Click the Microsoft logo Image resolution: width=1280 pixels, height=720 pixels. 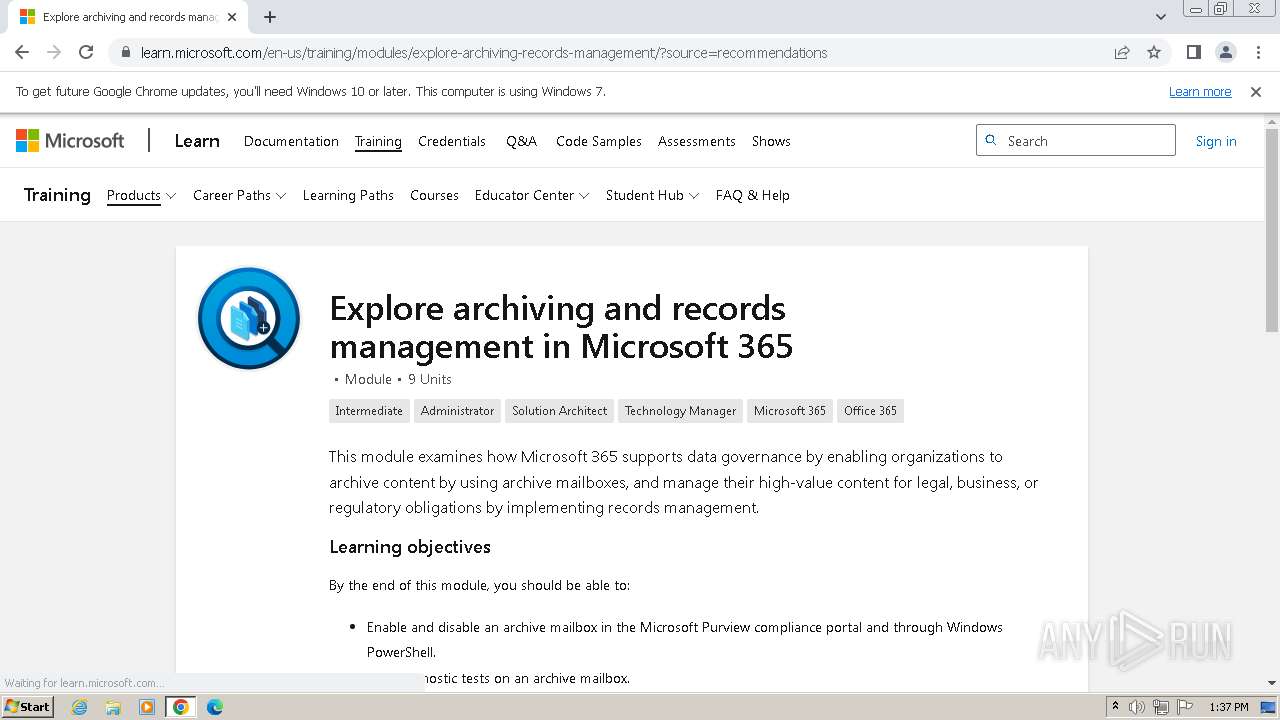click(x=70, y=141)
